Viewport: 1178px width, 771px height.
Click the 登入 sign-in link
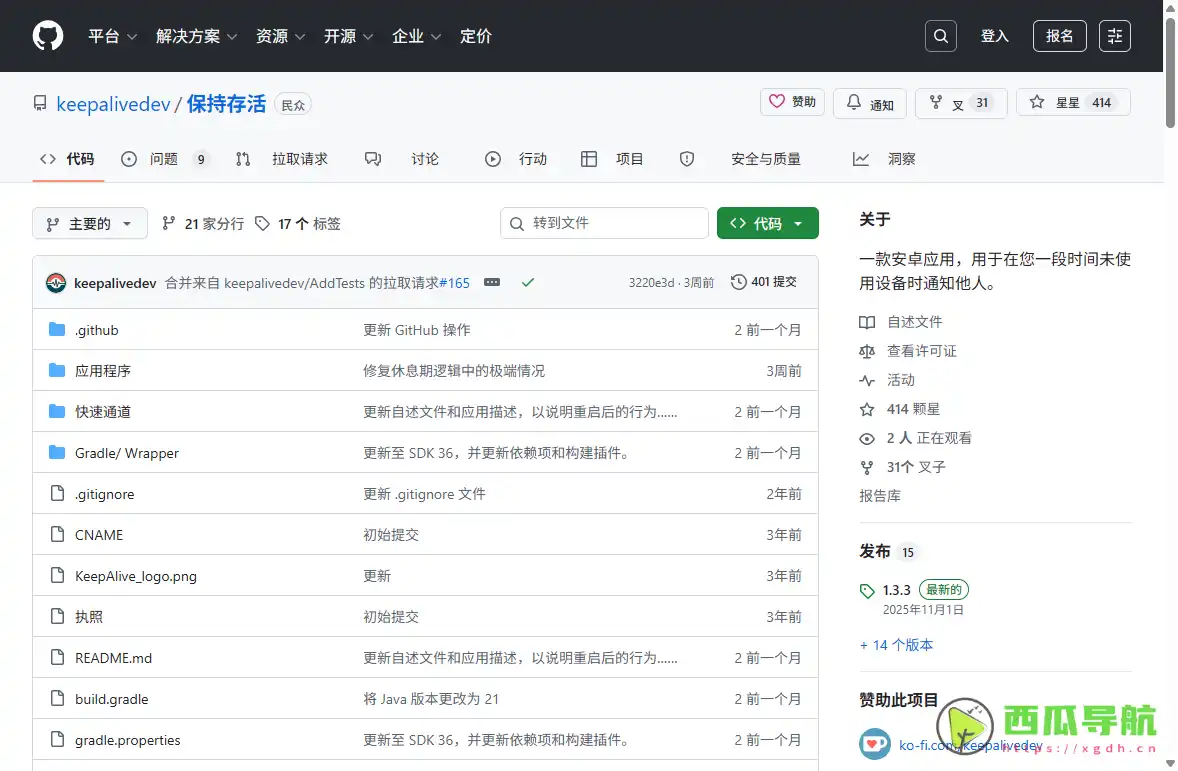[x=995, y=36]
